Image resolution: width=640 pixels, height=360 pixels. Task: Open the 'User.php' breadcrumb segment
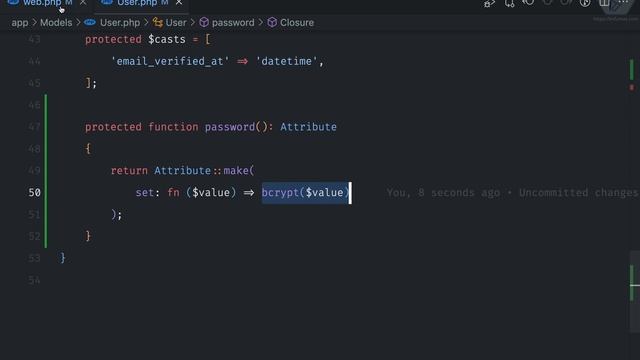[120, 23]
